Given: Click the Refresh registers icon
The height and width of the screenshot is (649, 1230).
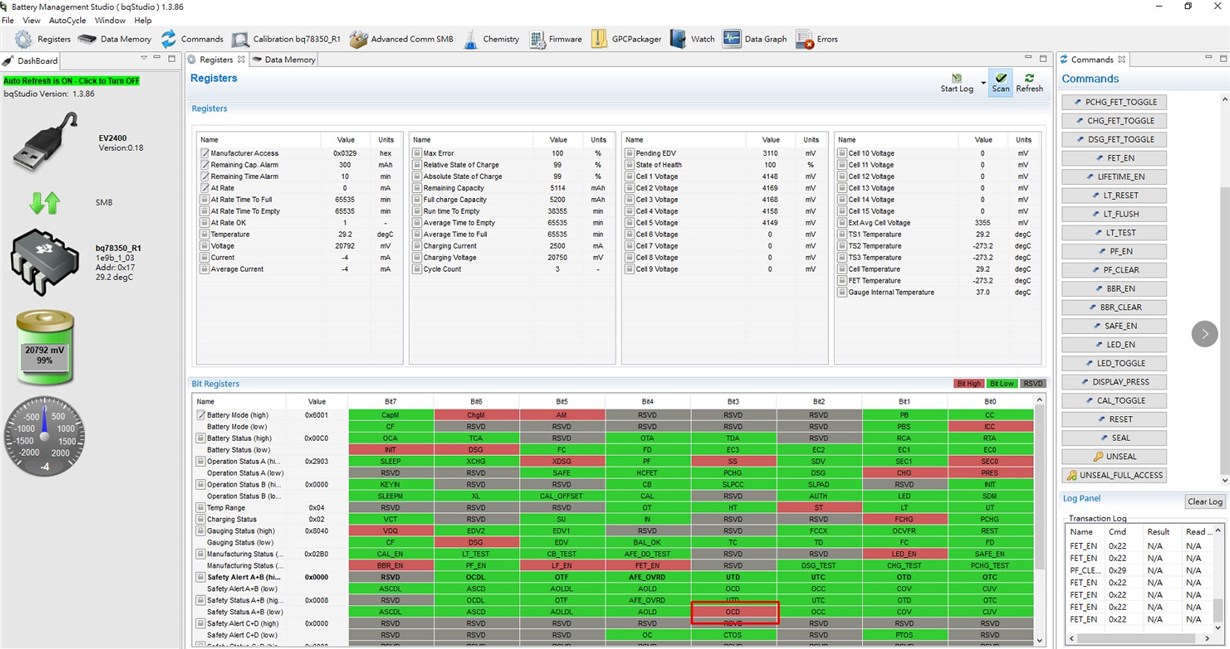Looking at the screenshot, I should coord(1029,83).
